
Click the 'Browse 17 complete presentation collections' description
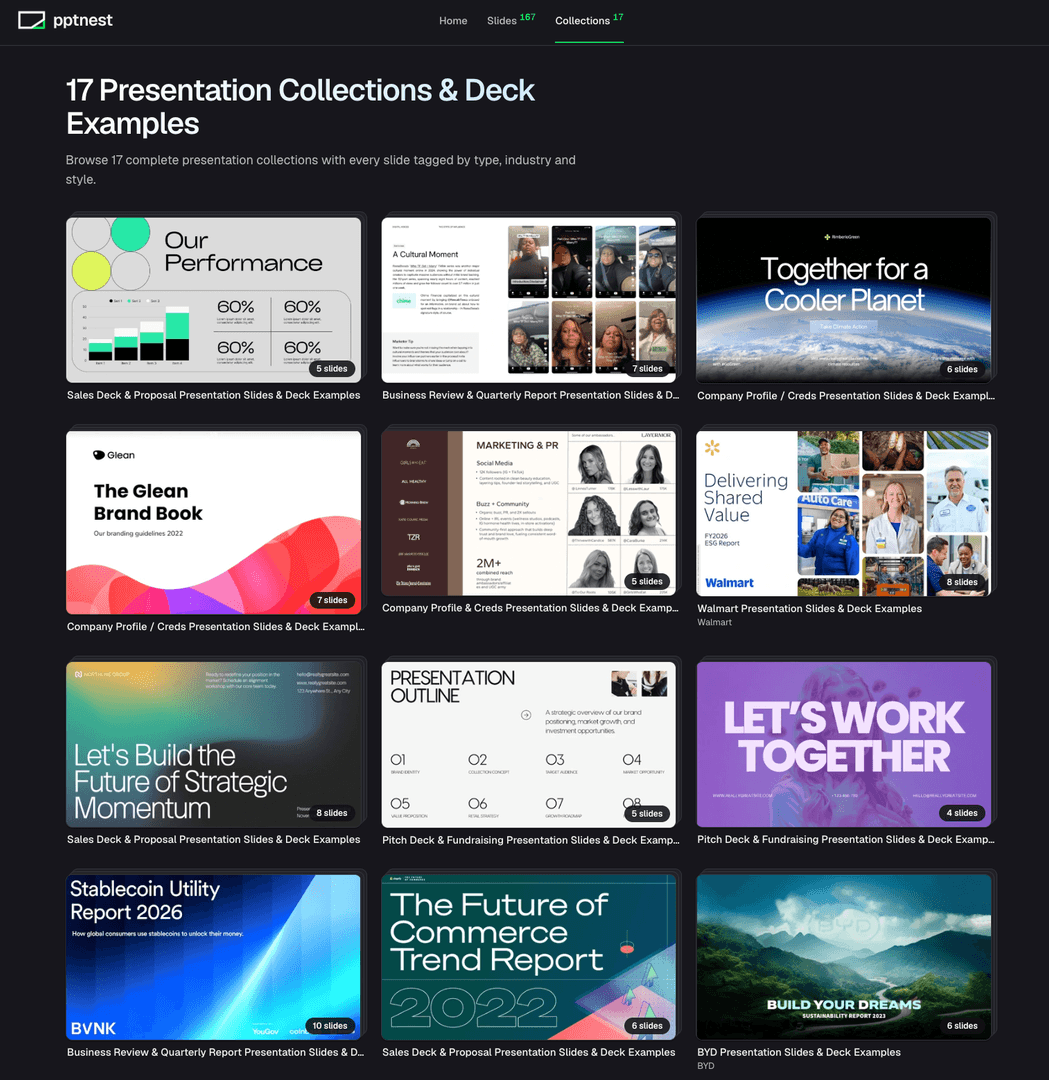(321, 169)
